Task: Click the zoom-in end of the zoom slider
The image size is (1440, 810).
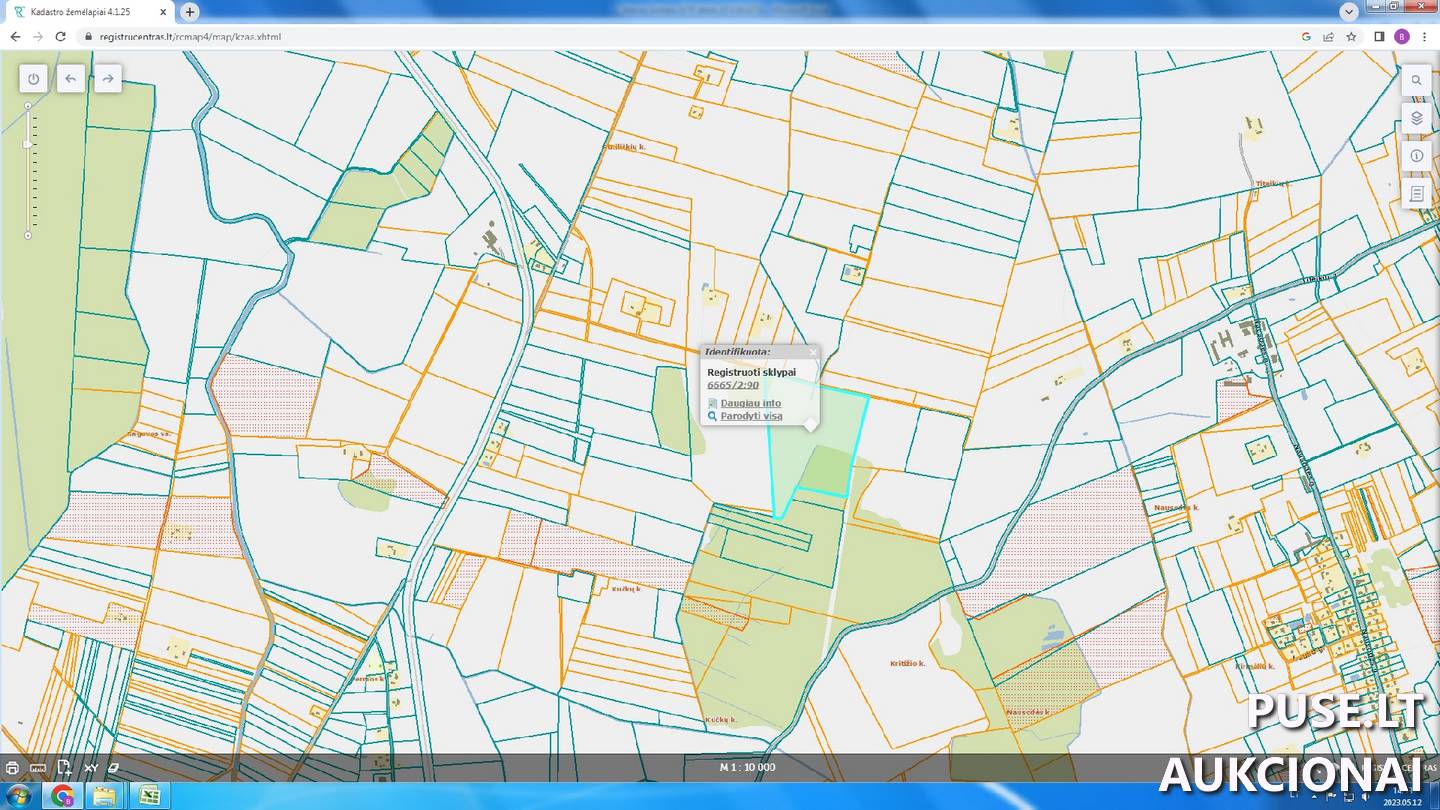Action: pos(28,106)
